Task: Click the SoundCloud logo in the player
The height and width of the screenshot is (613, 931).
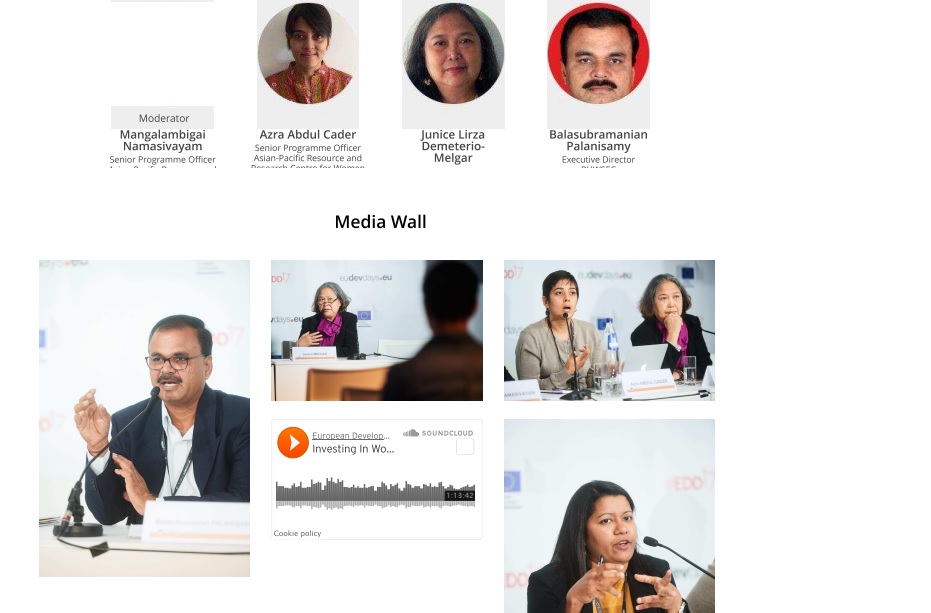Action: [x=438, y=433]
